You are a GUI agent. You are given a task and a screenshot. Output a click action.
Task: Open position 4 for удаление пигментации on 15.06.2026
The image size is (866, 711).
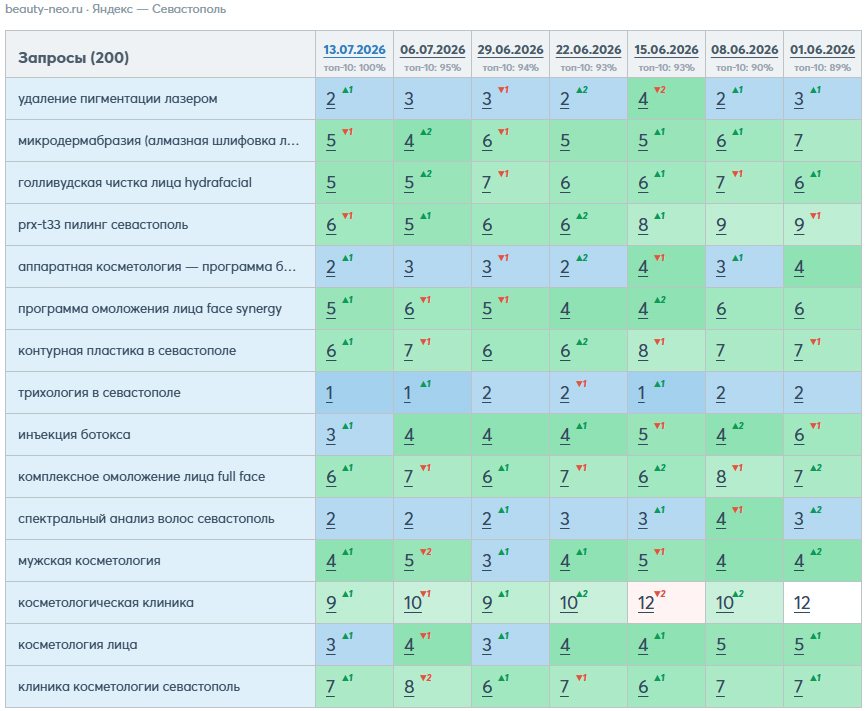[643, 99]
